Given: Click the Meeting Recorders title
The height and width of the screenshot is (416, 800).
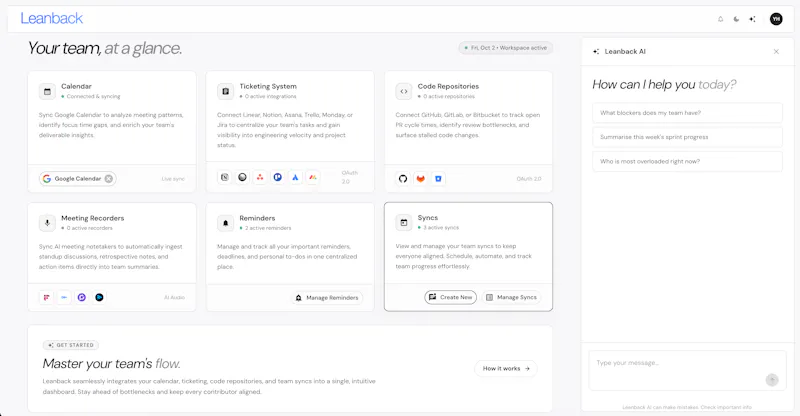Looking at the screenshot, I should [92, 218].
